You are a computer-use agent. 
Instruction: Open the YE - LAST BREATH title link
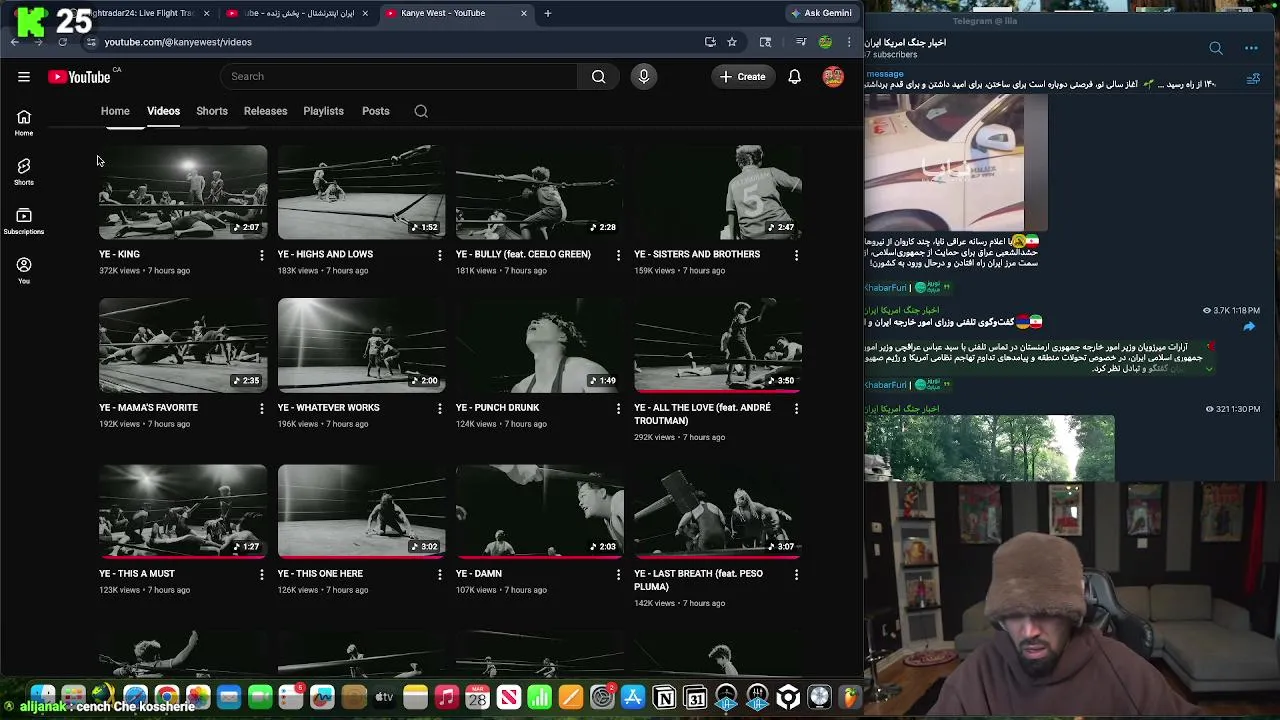coord(698,580)
